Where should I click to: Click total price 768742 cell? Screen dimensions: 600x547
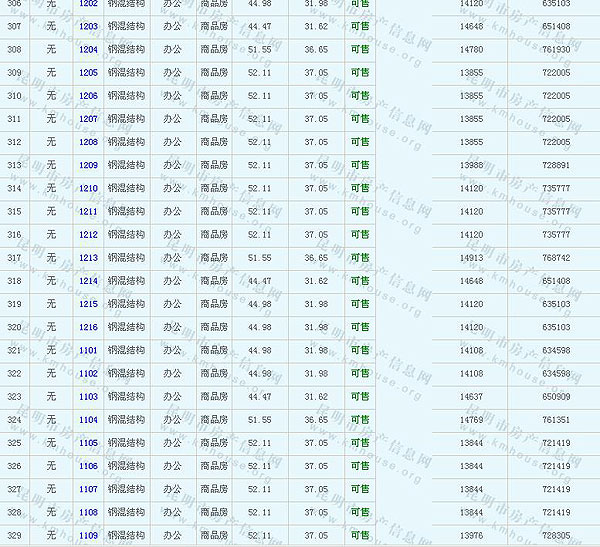coord(556,258)
